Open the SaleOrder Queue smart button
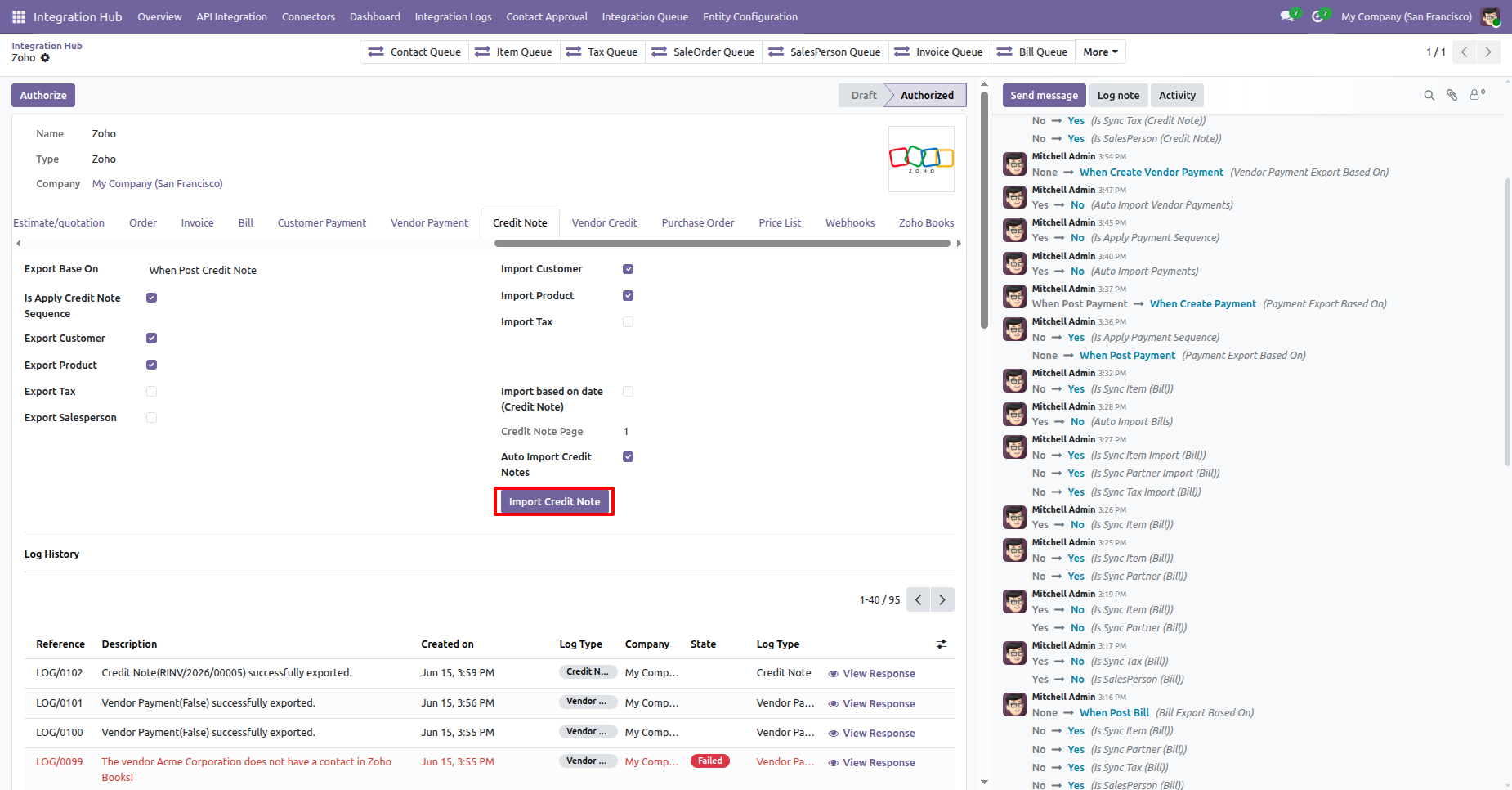This screenshot has height=790, width=1512. pos(703,52)
